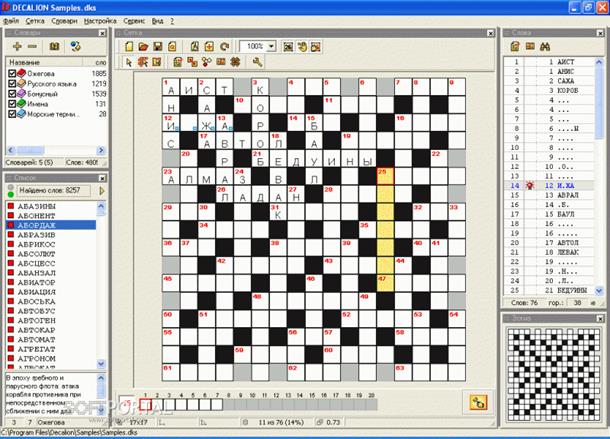Click the save floppy disk icon
The image size is (610, 439).
pos(158,47)
